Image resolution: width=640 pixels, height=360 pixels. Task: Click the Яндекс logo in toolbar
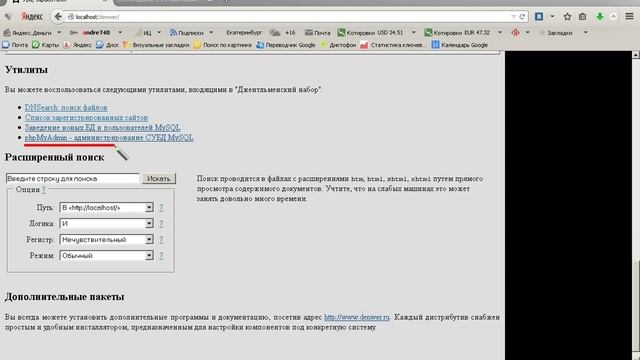(32, 17)
